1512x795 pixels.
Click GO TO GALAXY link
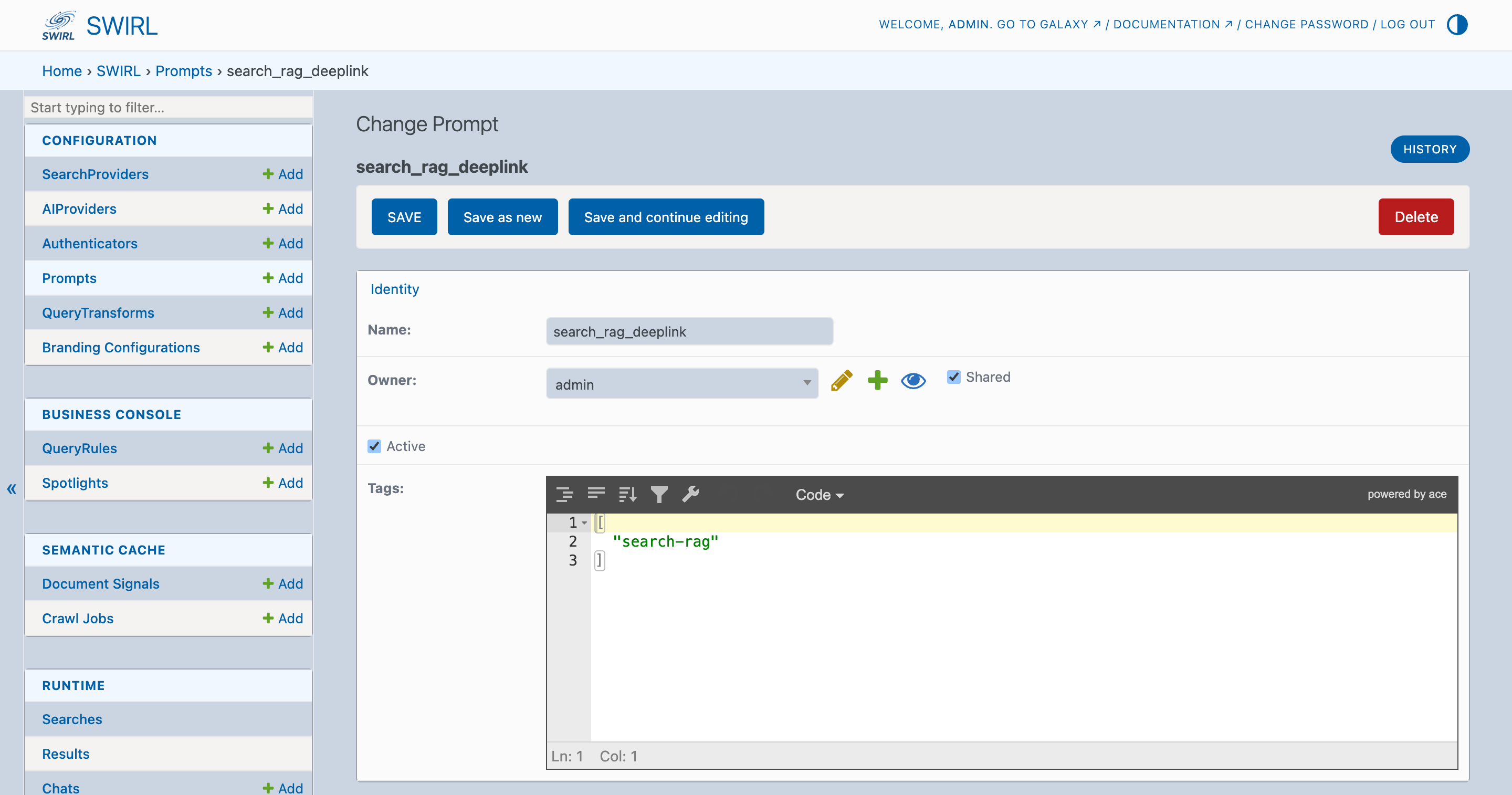(x=1049, y=25)
